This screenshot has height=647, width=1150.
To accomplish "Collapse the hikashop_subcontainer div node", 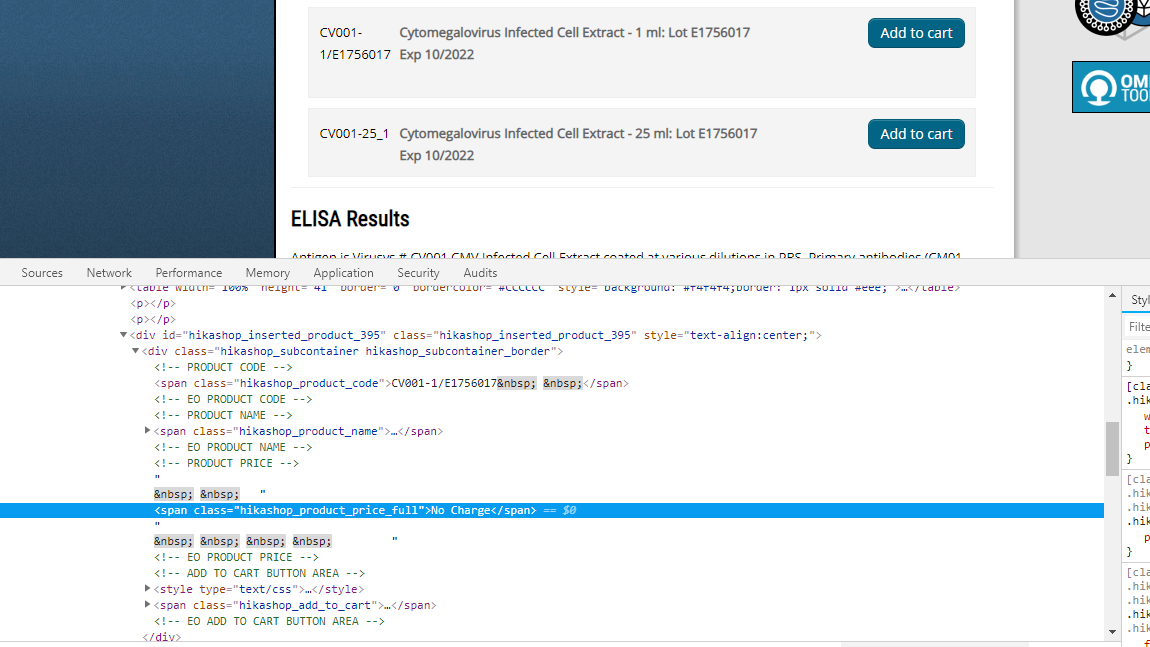I will (136, 352).
